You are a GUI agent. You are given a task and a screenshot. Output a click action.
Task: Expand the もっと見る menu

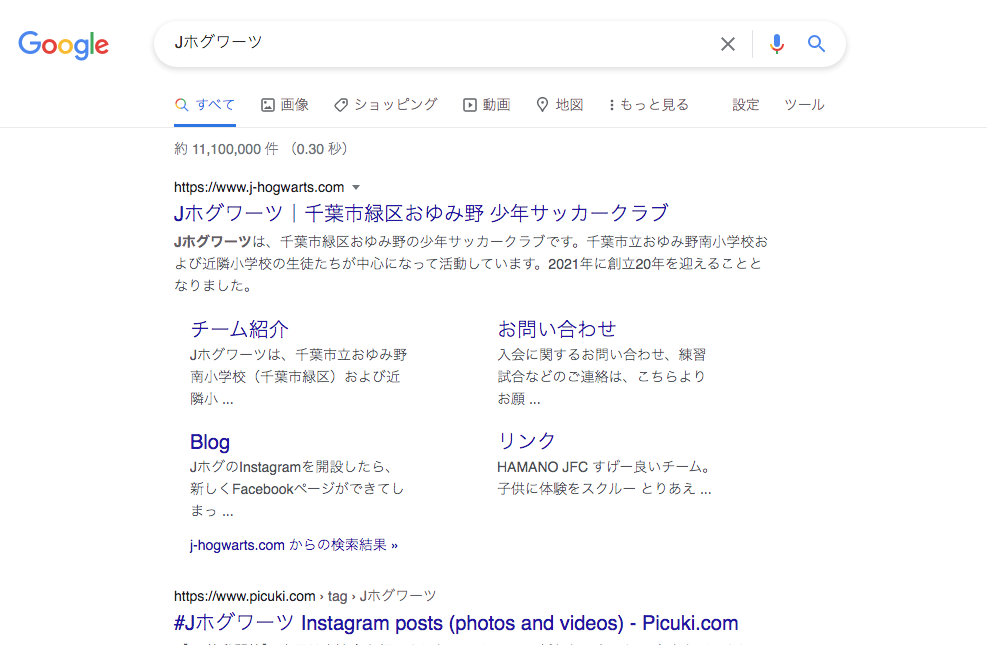click(x=649, y=104)
